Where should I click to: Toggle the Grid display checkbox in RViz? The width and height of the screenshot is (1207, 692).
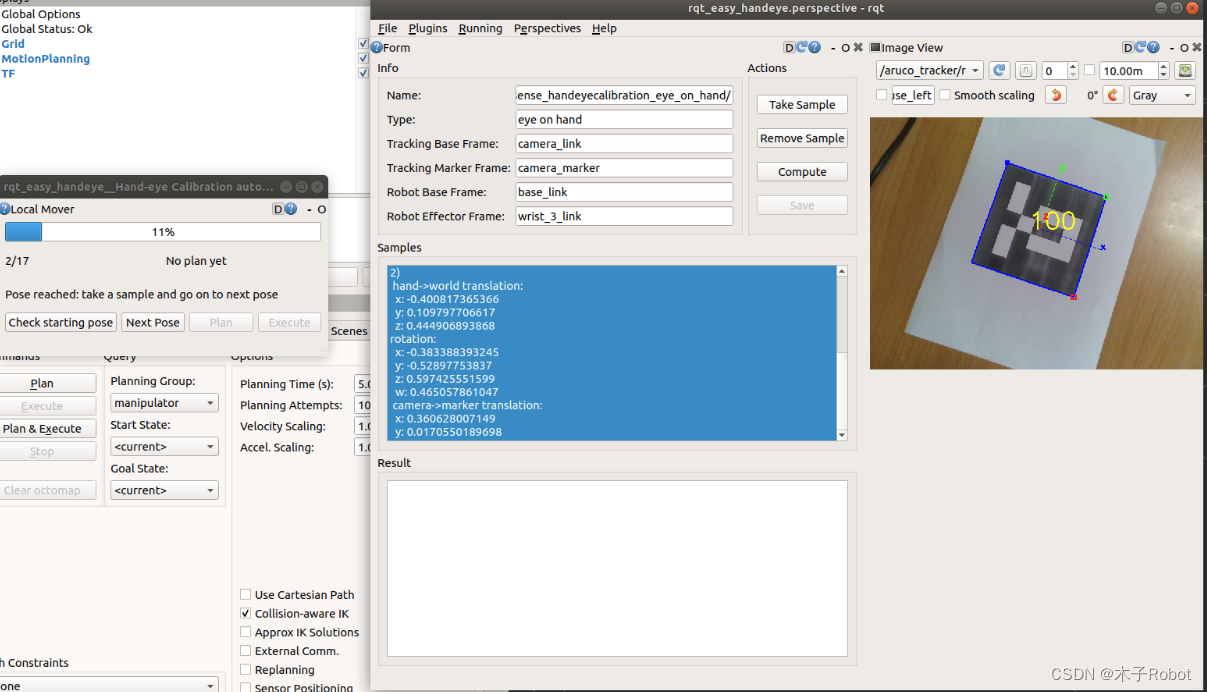pyautogui.click(x=363, y=44)
